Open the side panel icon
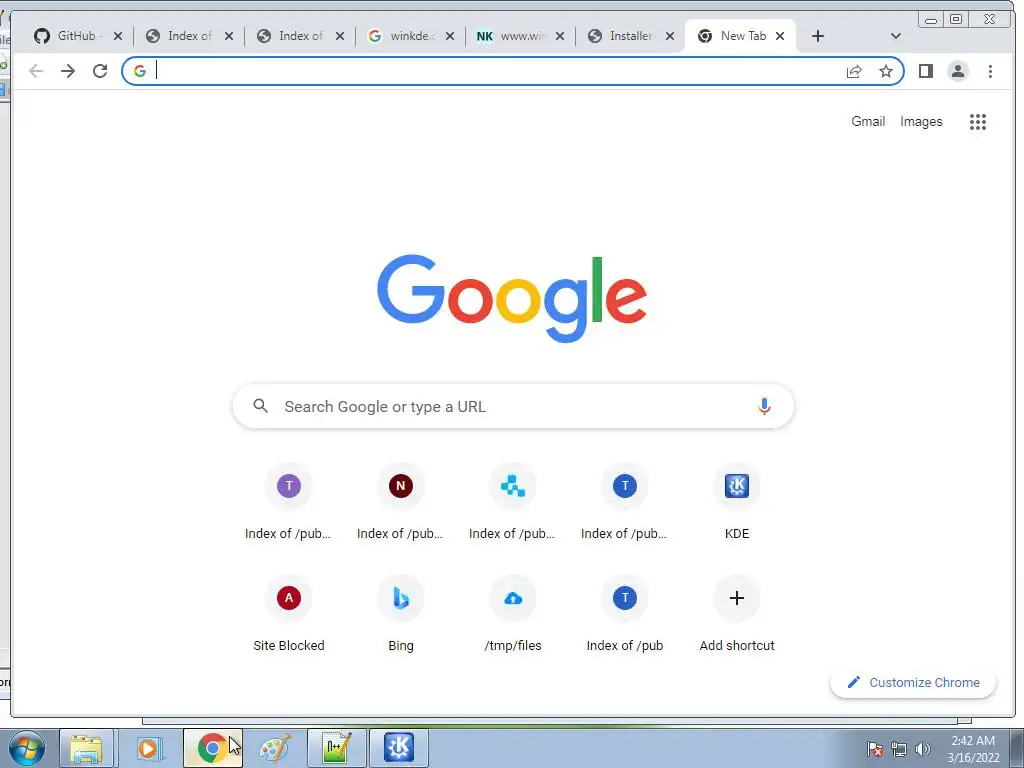Image resolution: width=1024 pixels, height=768 pixels. (x=925, y=71)
